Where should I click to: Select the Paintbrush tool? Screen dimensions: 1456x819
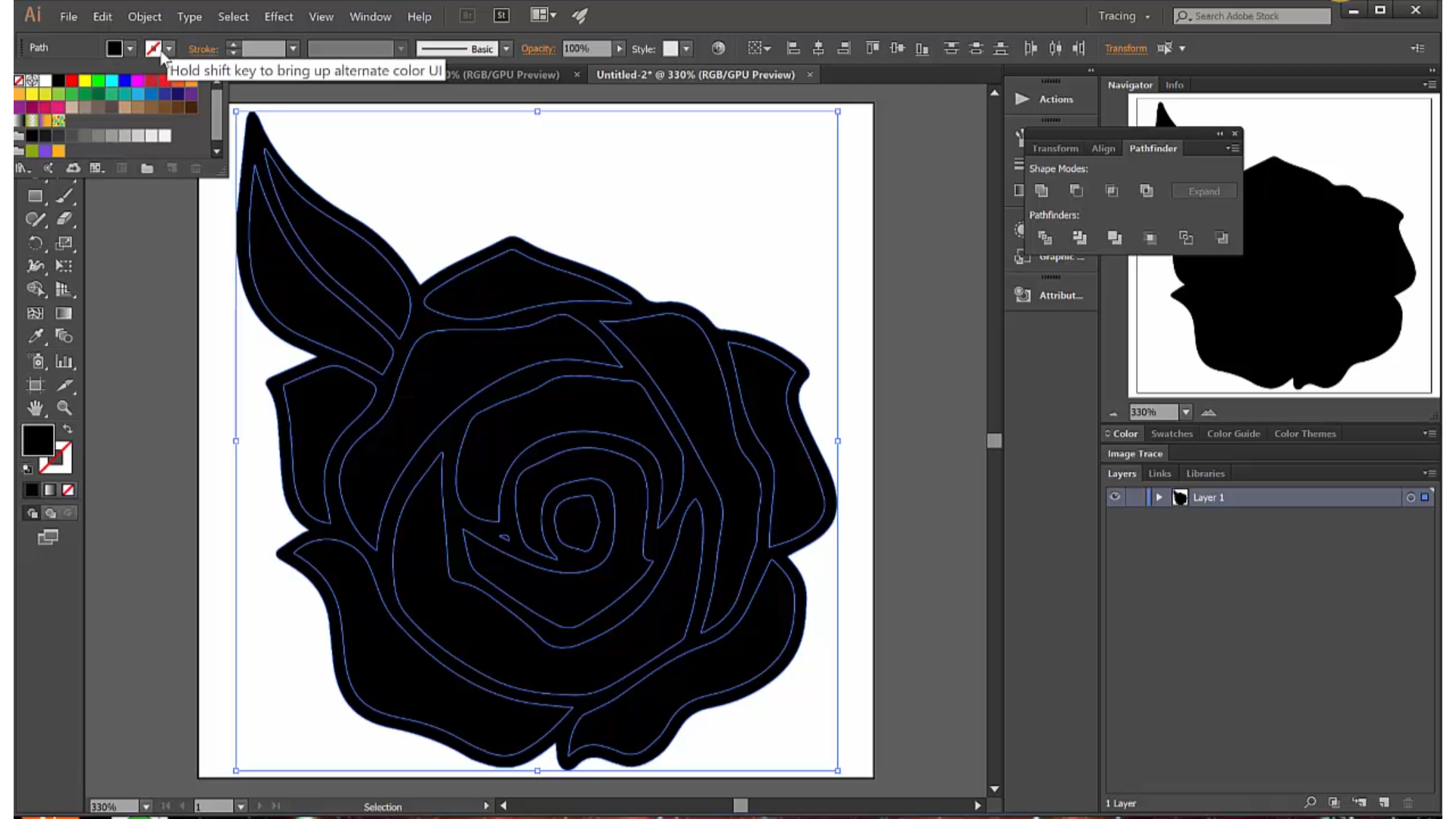click(x=64, y=196)
